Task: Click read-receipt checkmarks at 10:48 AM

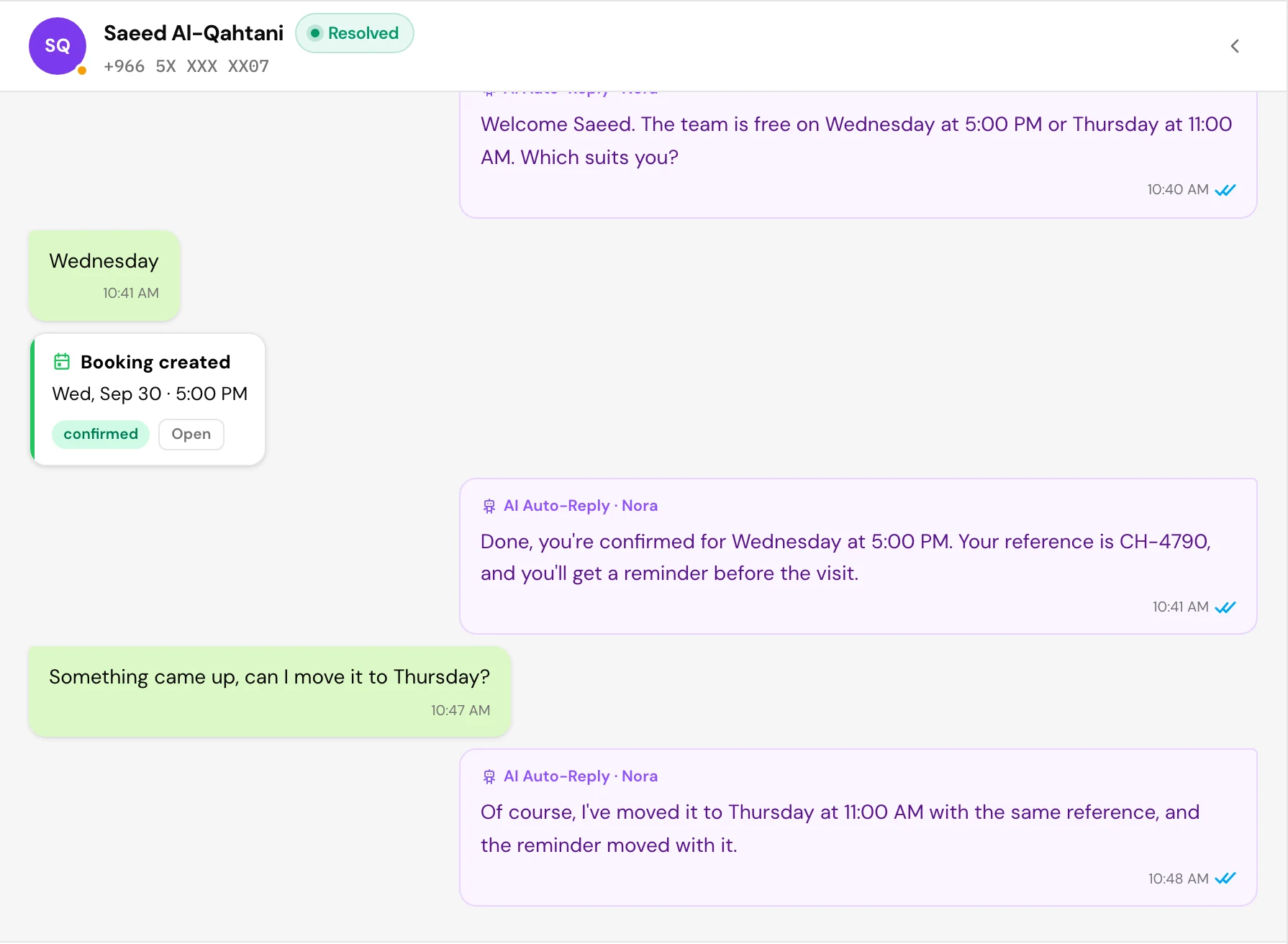Action: (1225, 879)
